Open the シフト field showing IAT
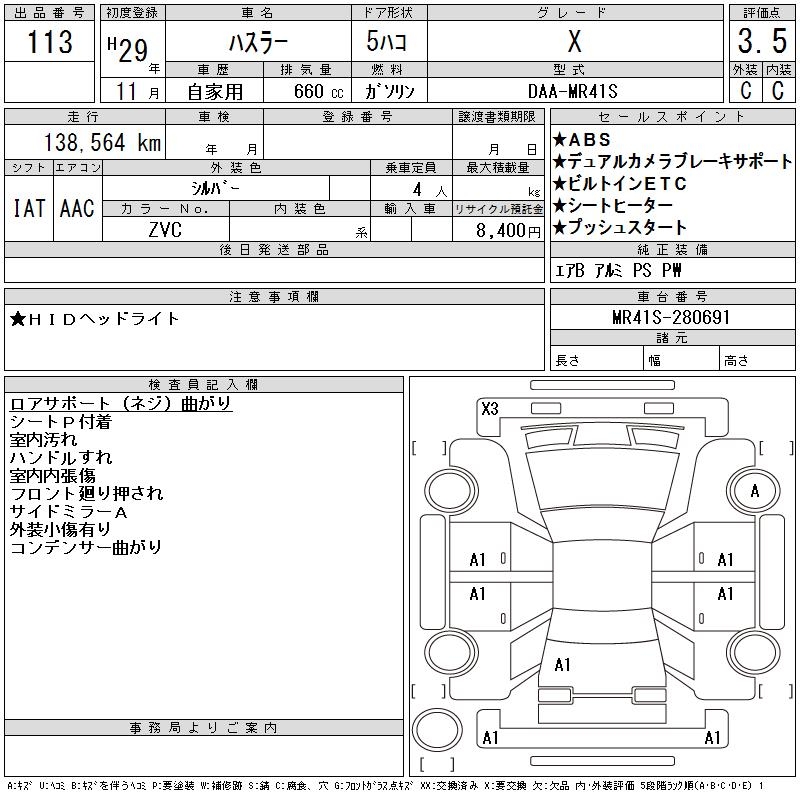Image resolution: width=800 pixels, height=800 pixels. (x=28, y=208)
